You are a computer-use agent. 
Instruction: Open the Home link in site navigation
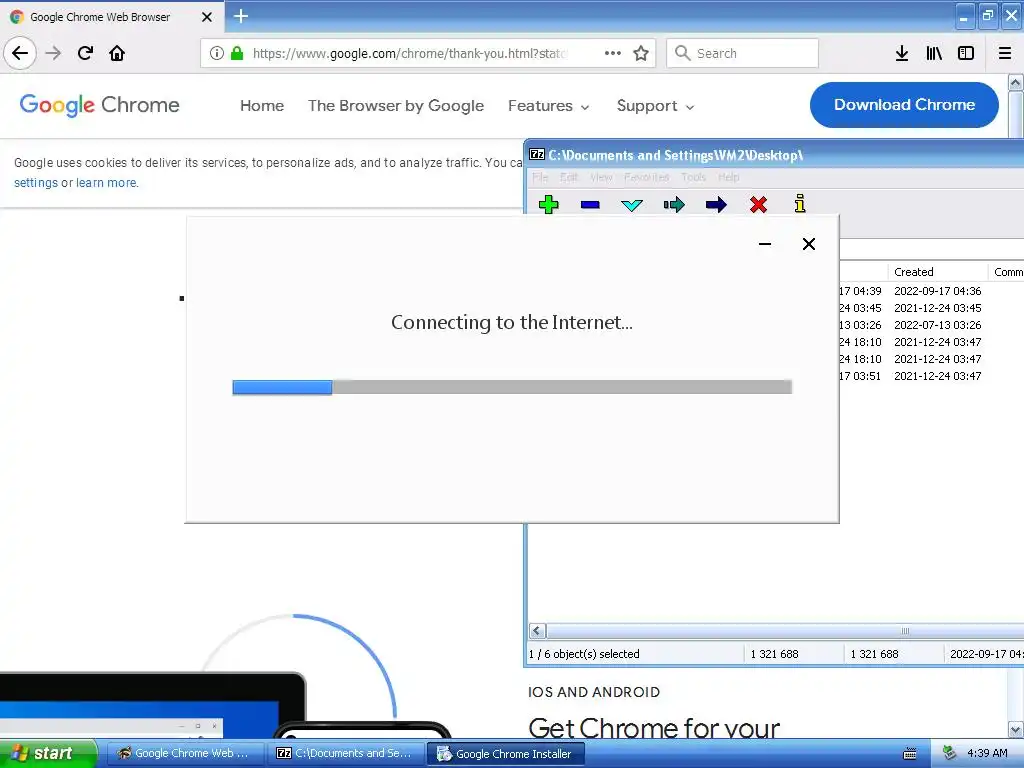click(262, 106)
